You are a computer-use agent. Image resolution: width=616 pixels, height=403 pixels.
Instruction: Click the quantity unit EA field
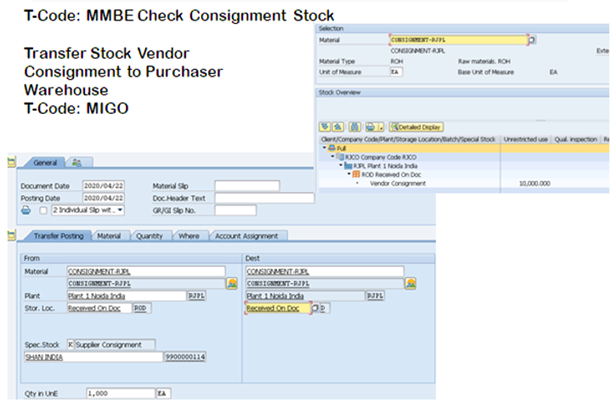(163, 393)
